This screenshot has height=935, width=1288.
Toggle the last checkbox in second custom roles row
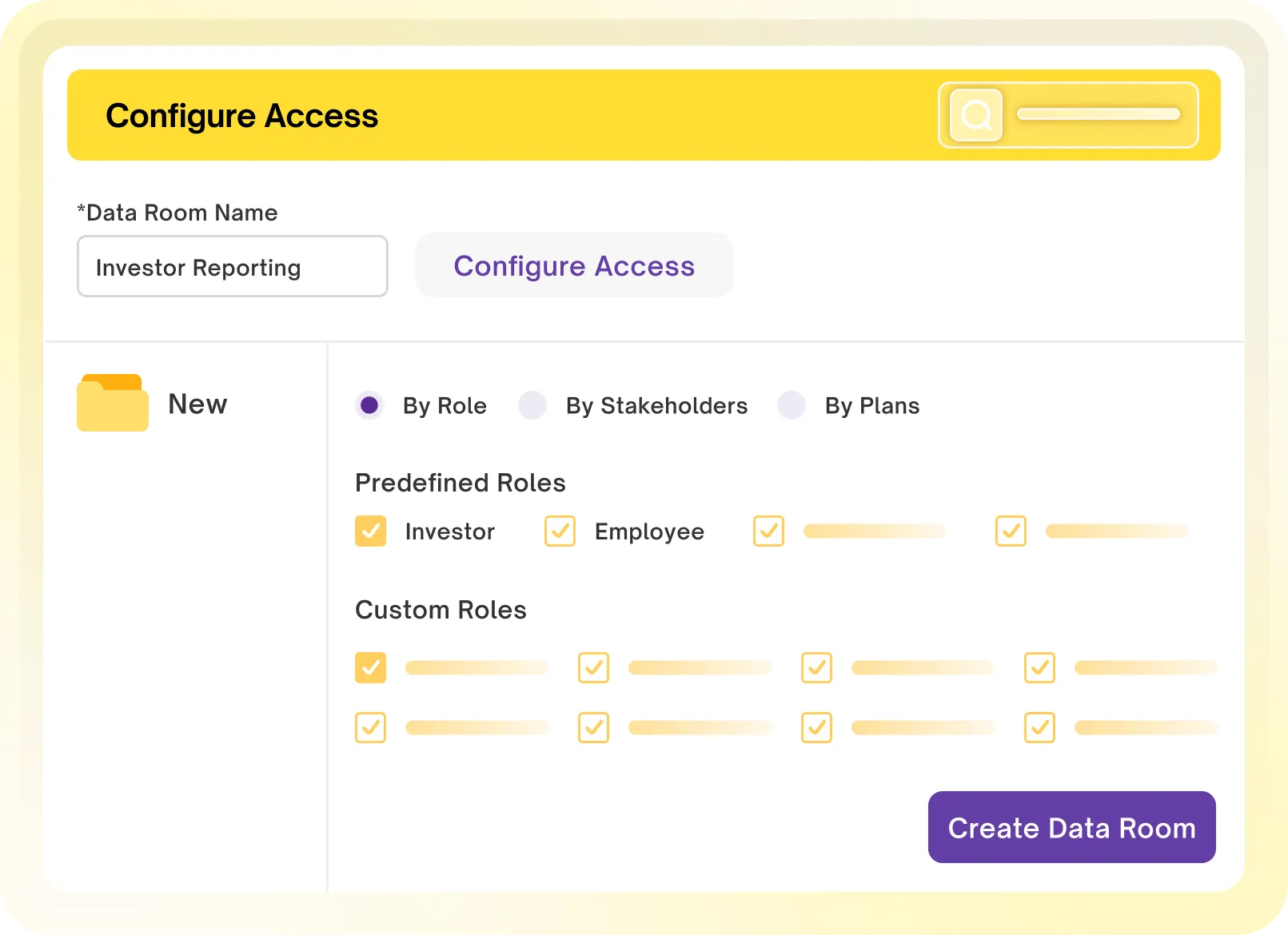tap(1039, 728)
